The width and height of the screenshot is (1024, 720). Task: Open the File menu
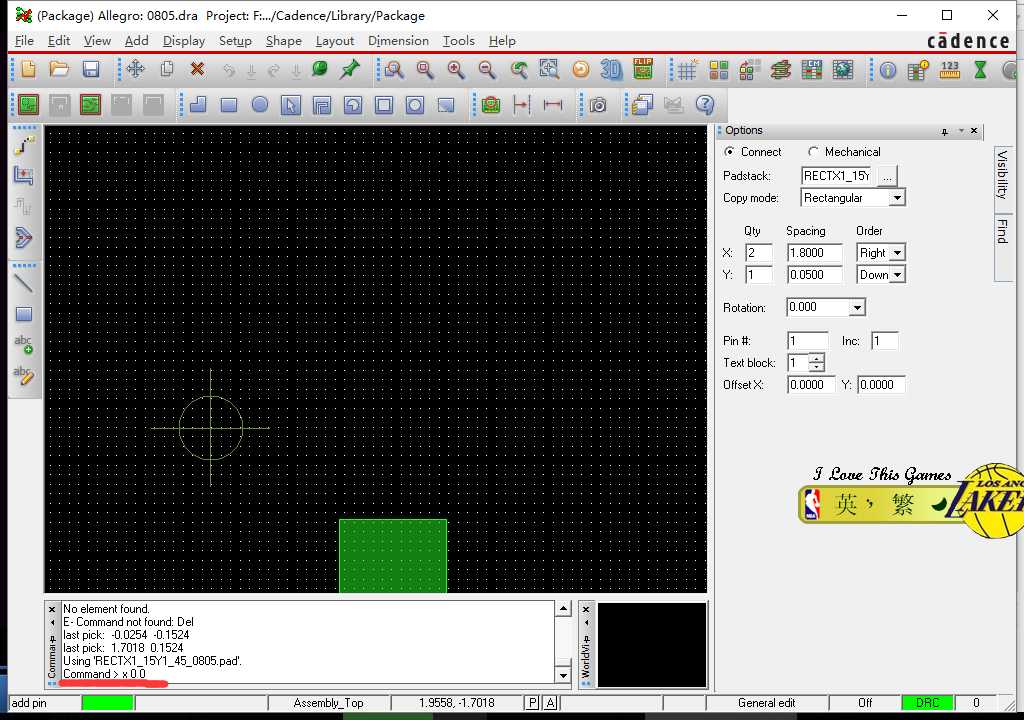point(24,41)
